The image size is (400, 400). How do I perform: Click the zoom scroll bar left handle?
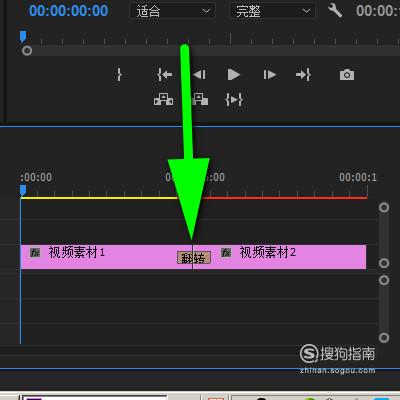[x=27, y=51]
